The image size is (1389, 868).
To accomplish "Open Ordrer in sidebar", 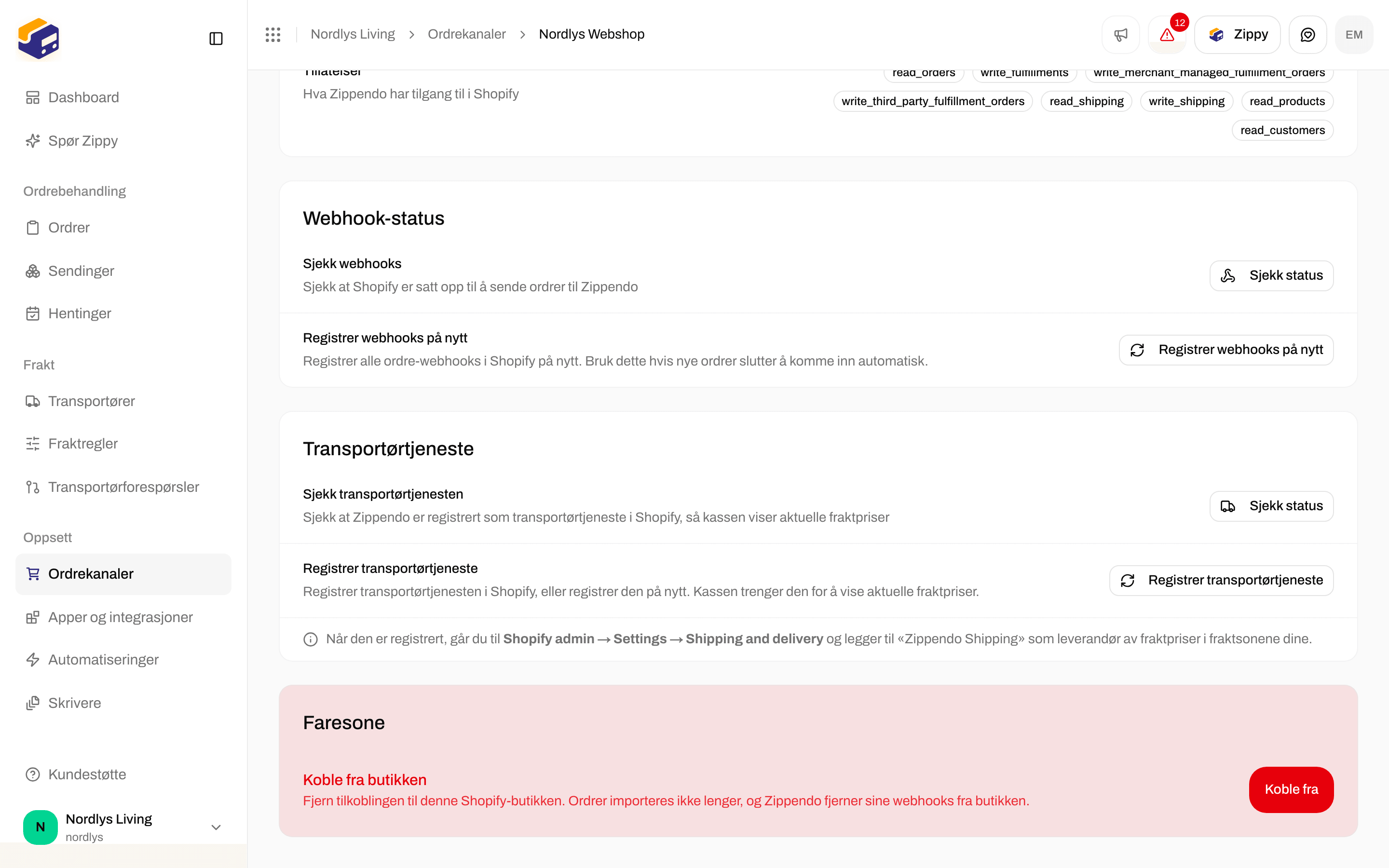I will (123, 228).
